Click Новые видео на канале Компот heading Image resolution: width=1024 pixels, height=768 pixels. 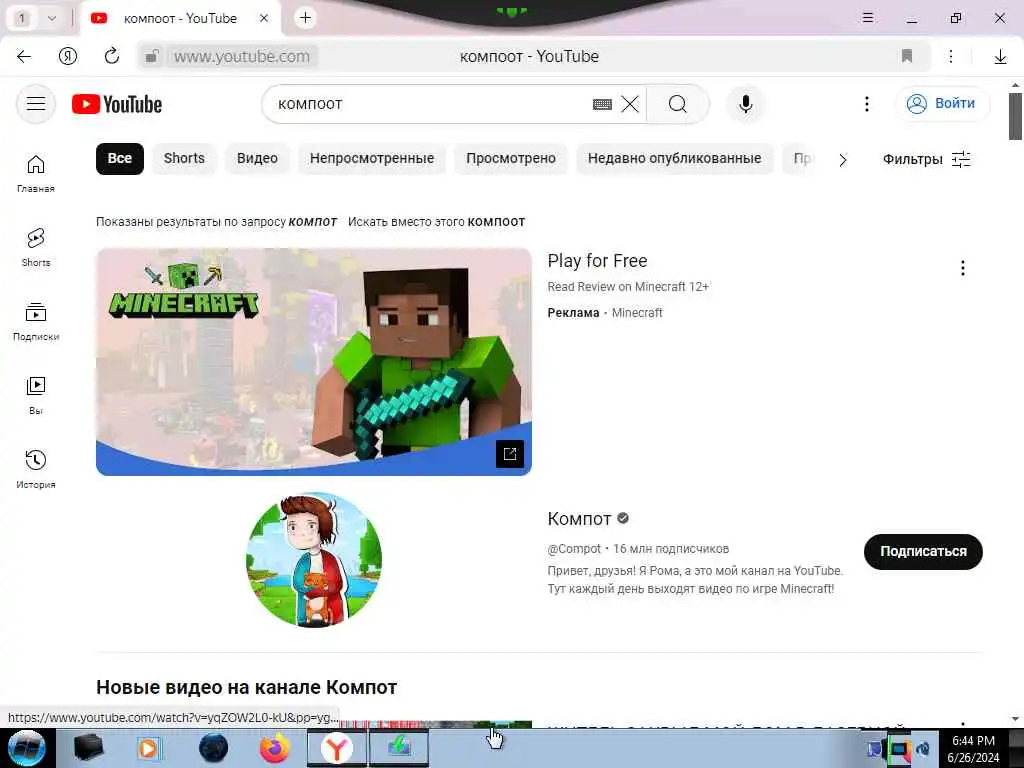(x=246, y=688)
